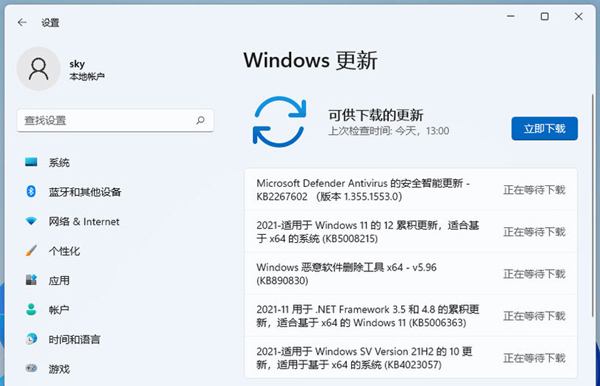Minimize the Settings window
The height and width of the screenshot is (386, 600).
tap(510, 16)
